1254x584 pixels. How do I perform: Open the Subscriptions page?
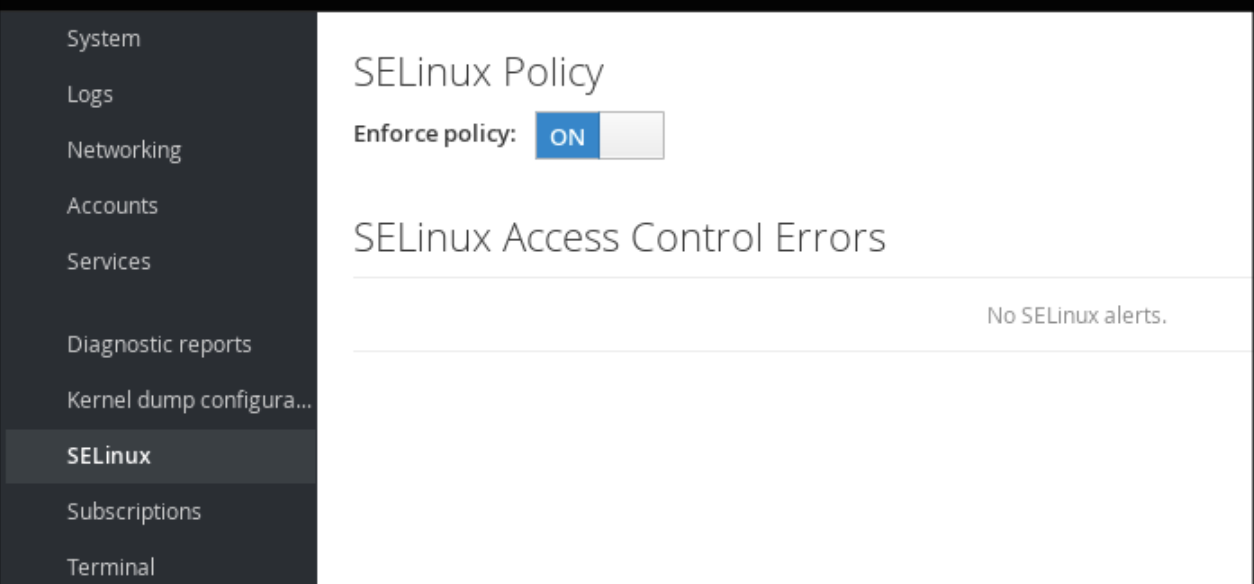coord(134,512)
